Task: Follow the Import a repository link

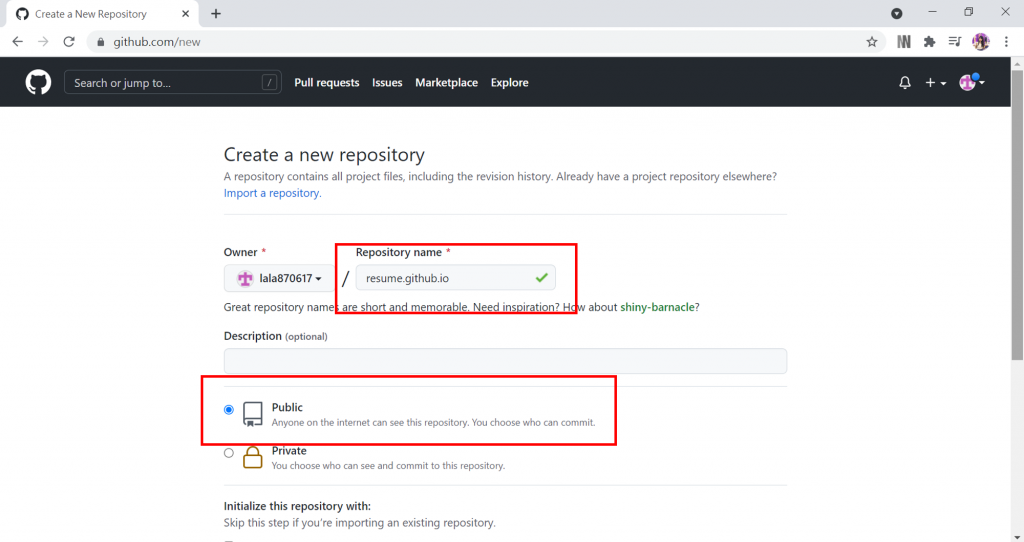Action: click(272, 193)
